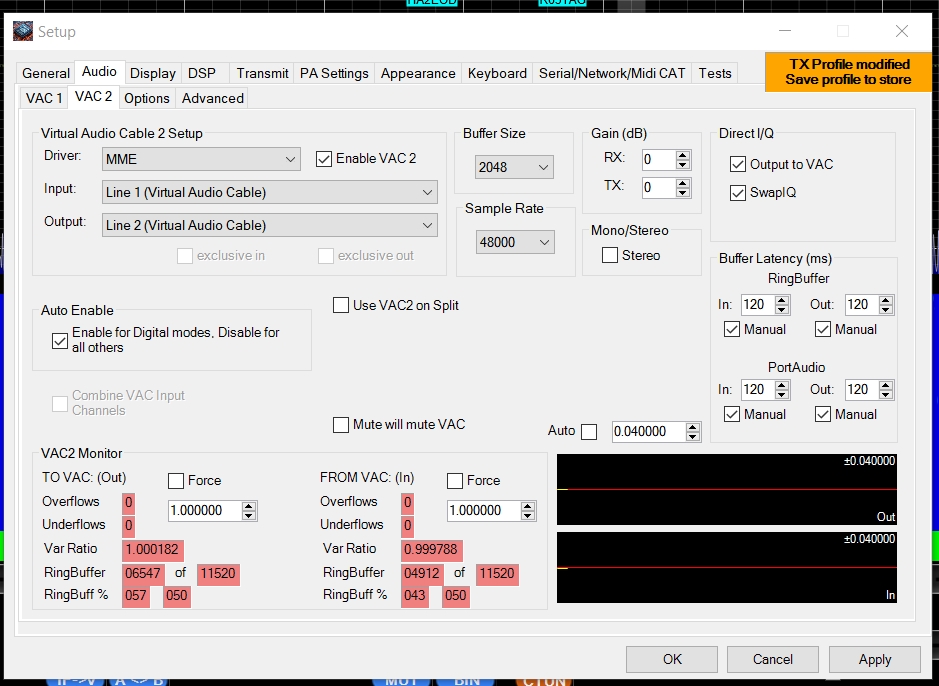Viewport: 939px width, 686px height.
Task: Switch to the Transmit tab
Action: [x=262, y=73]
